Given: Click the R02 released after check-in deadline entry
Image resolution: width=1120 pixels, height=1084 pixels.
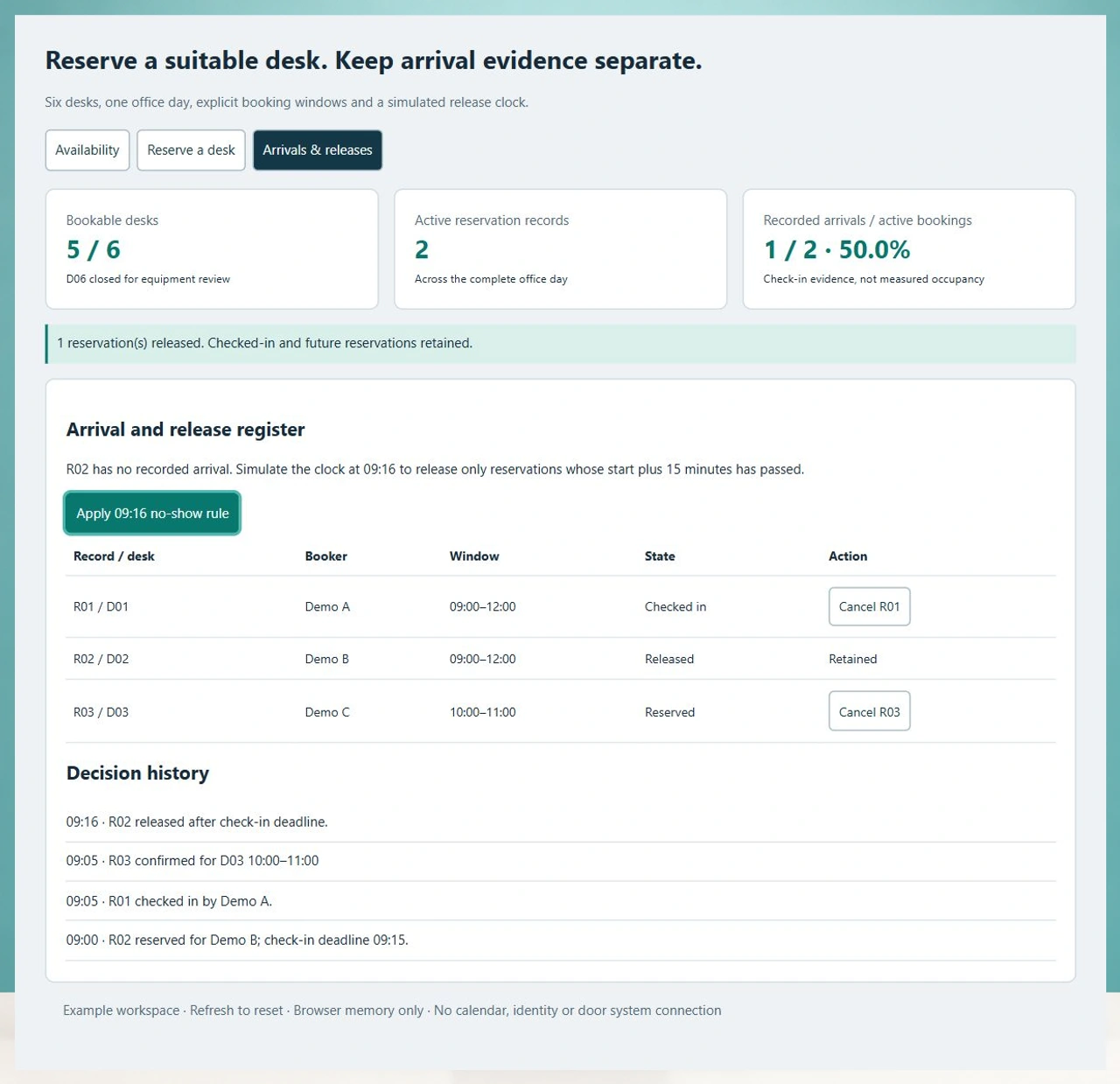Looking at the screenshot, I should (x=197, y=822).
